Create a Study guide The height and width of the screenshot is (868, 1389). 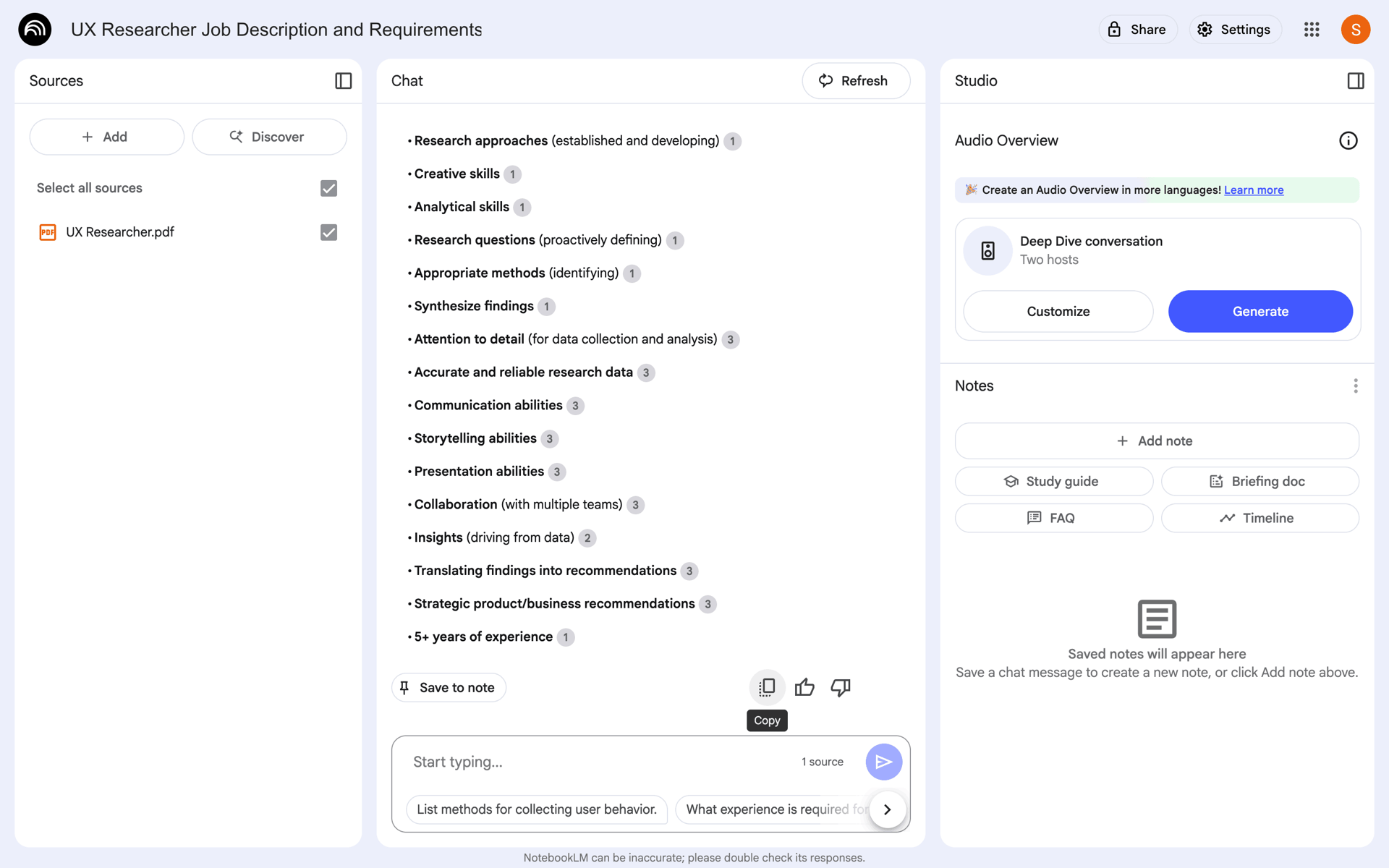tap(1054, 482)
